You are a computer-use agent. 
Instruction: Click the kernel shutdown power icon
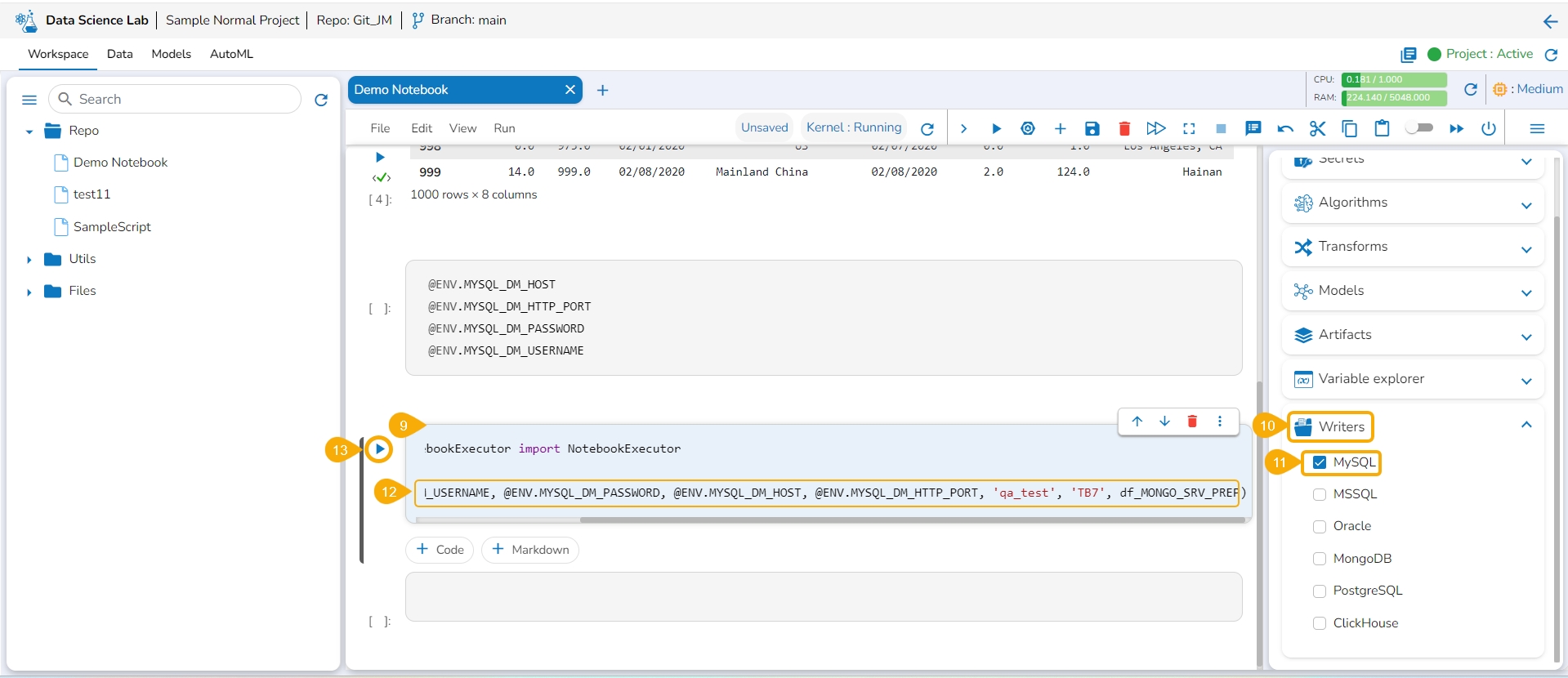pyautogui.click(x=1488, y=128)
